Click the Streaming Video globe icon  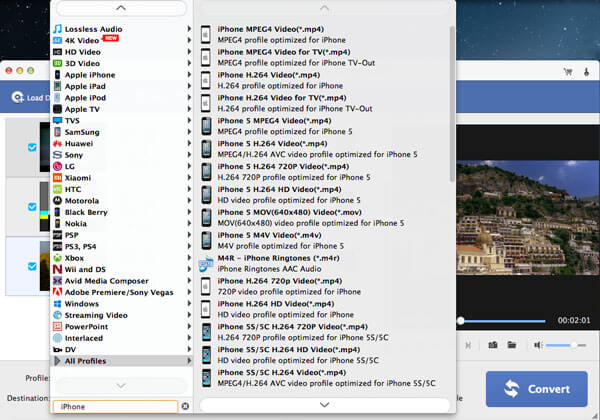[x=57, y=315]
